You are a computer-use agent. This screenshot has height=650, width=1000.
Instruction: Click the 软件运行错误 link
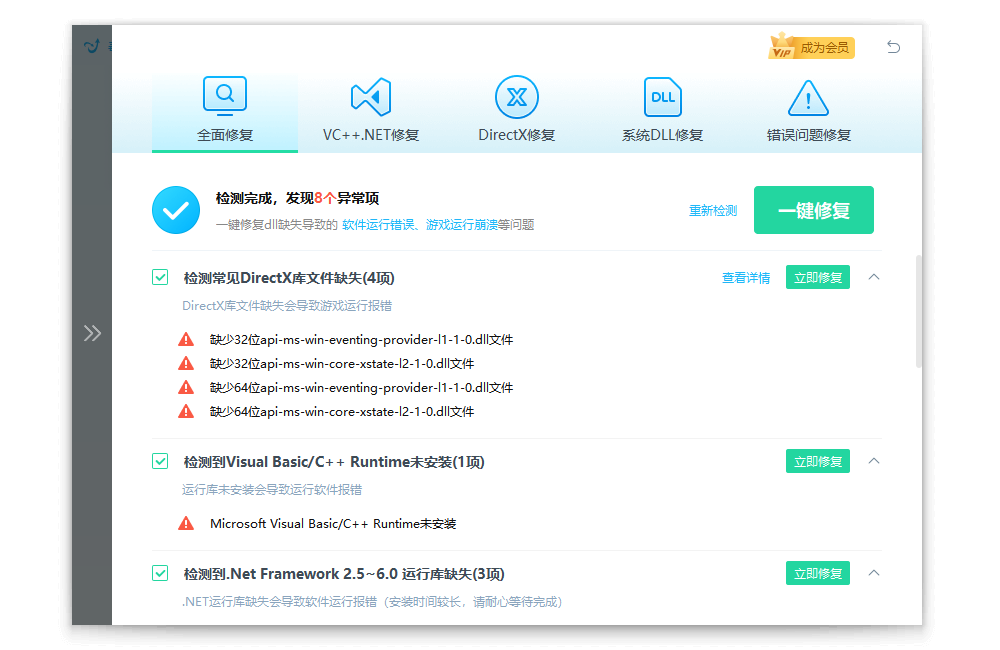378,225
